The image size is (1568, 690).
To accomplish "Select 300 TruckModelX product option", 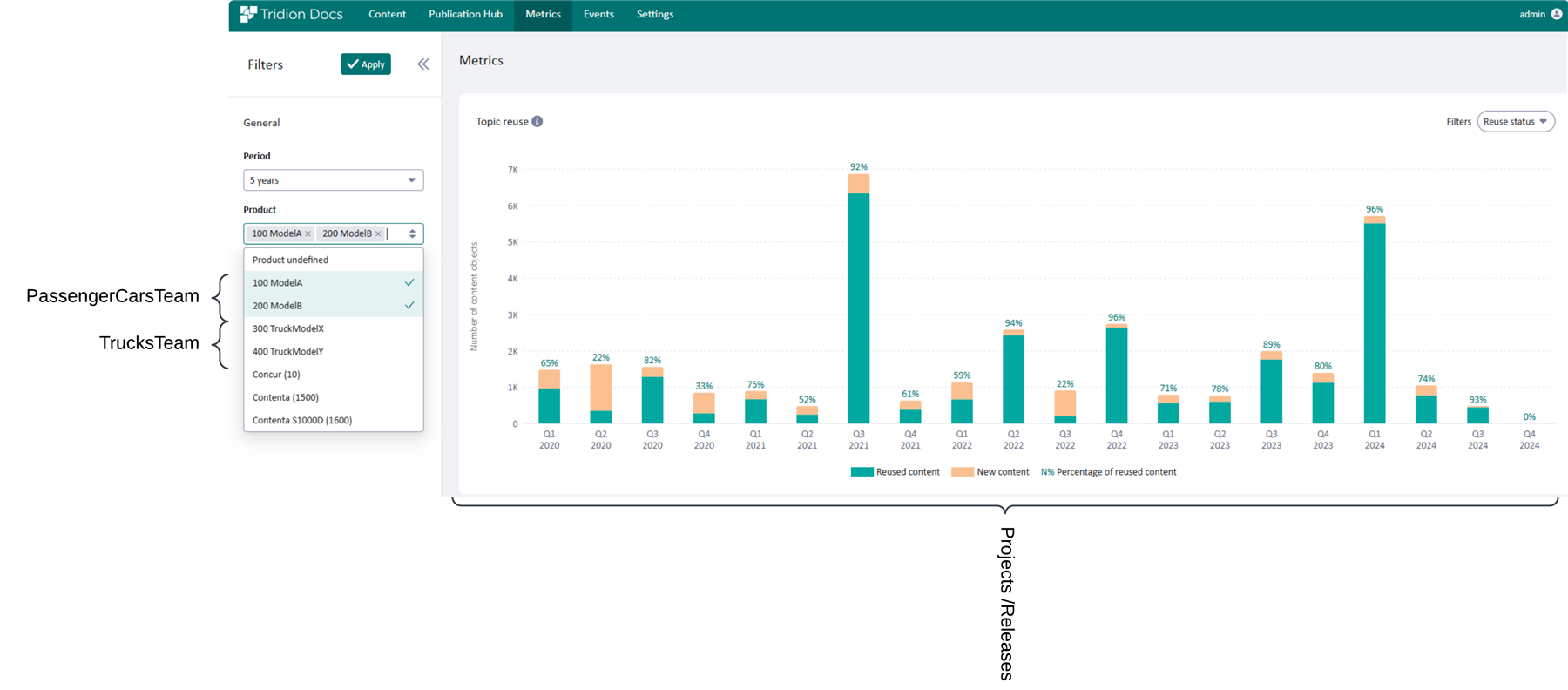I will pyautogui.click(x=288, y=328).
